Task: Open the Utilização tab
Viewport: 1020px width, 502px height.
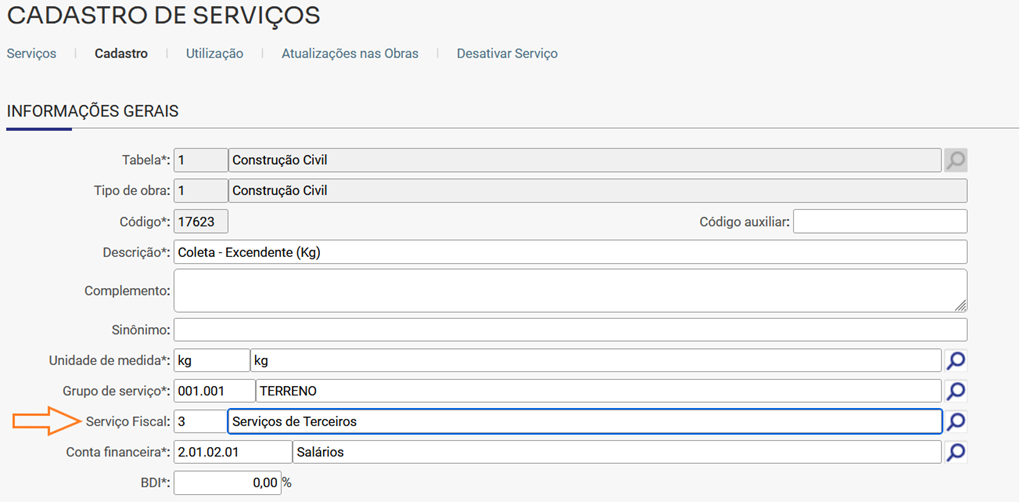Action: 214,54
